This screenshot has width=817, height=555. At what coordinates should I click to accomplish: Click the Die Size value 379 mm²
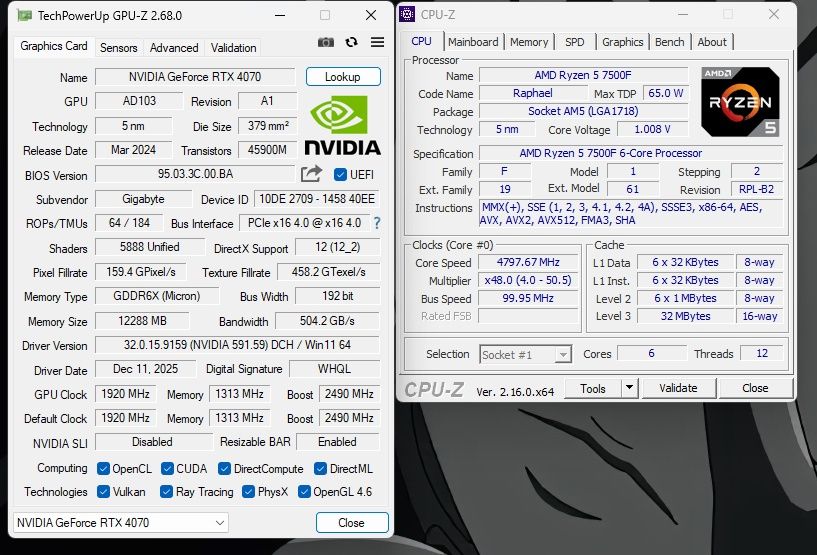click(268, 126)
